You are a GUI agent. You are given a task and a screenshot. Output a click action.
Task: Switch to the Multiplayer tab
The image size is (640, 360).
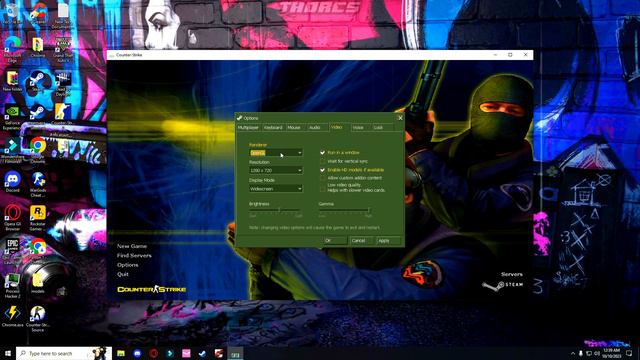[249, 128]
